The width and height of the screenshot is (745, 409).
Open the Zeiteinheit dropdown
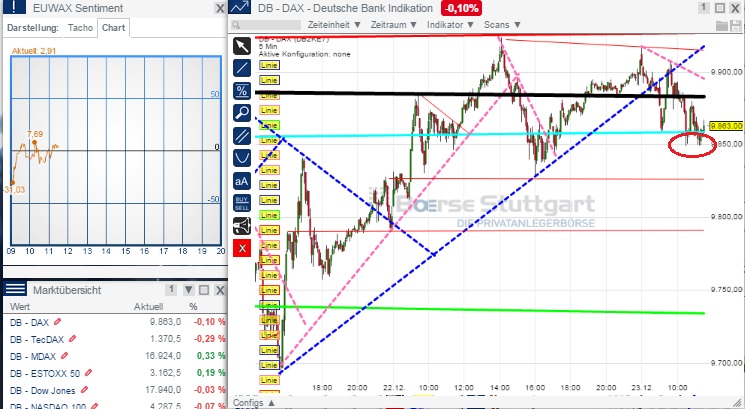[x=334, y=25]
